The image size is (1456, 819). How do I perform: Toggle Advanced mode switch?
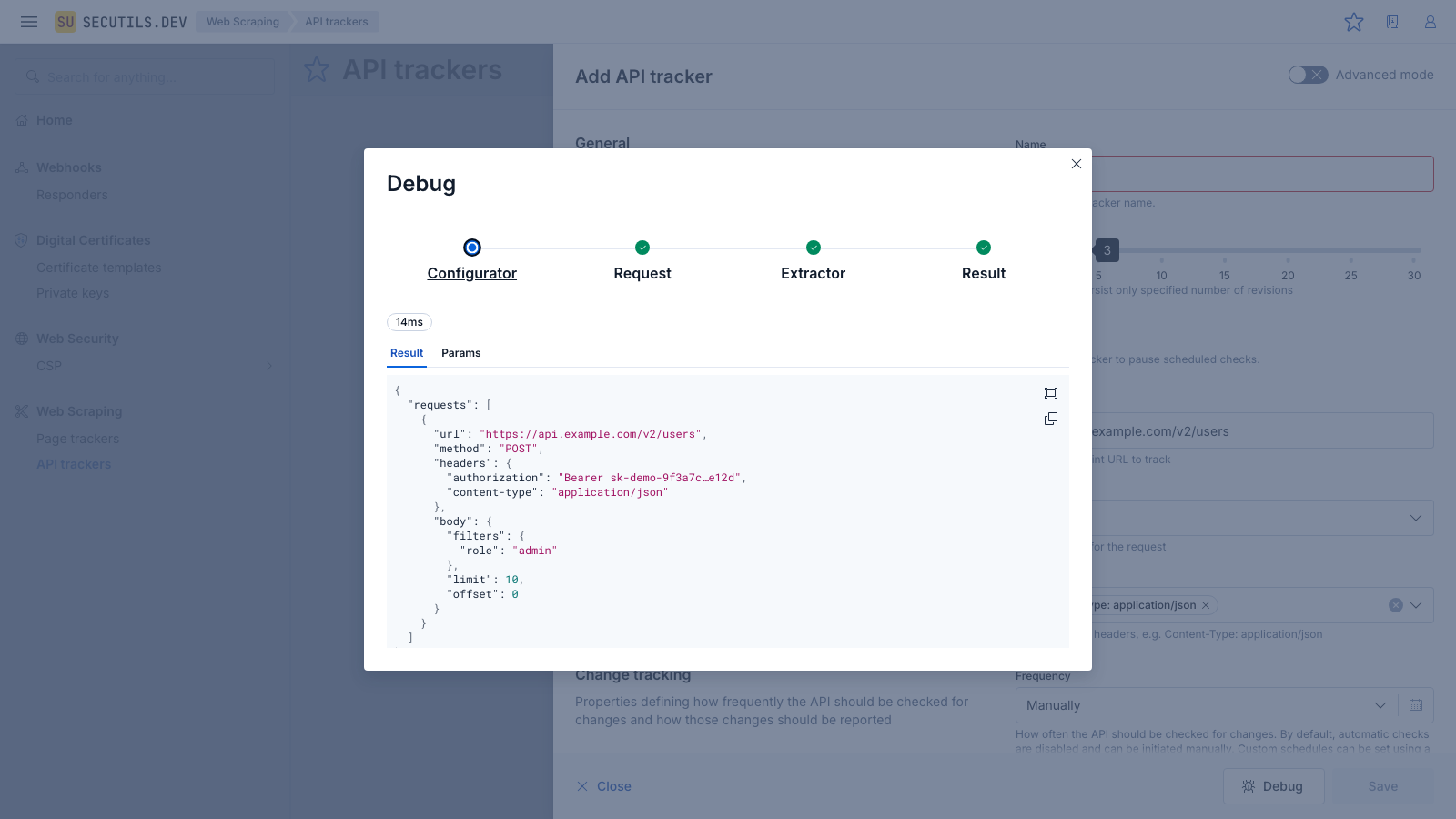[x=1308, y=75]
